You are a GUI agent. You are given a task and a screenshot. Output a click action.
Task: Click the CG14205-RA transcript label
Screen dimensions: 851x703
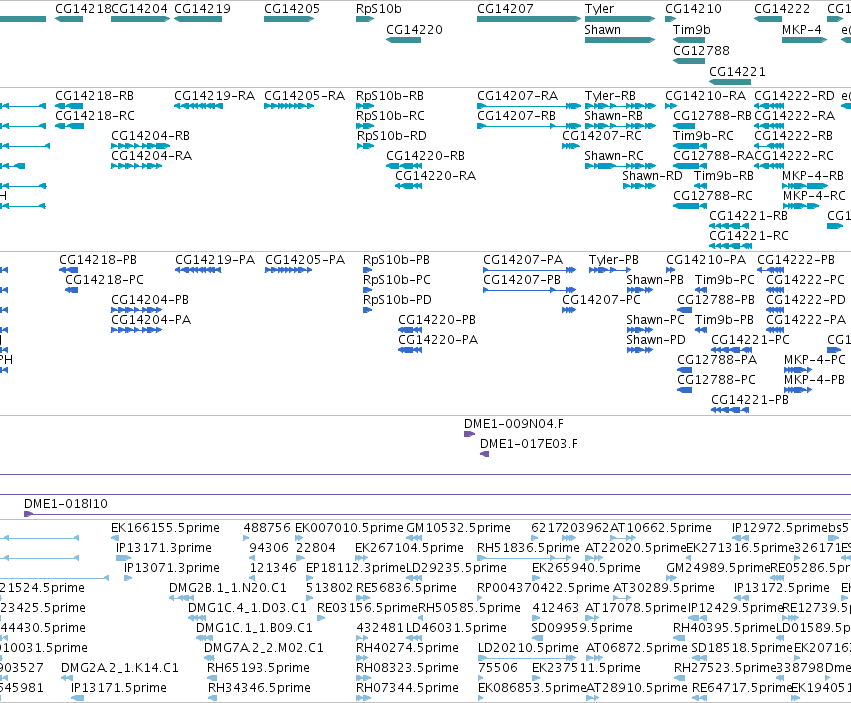pos(304,96)
